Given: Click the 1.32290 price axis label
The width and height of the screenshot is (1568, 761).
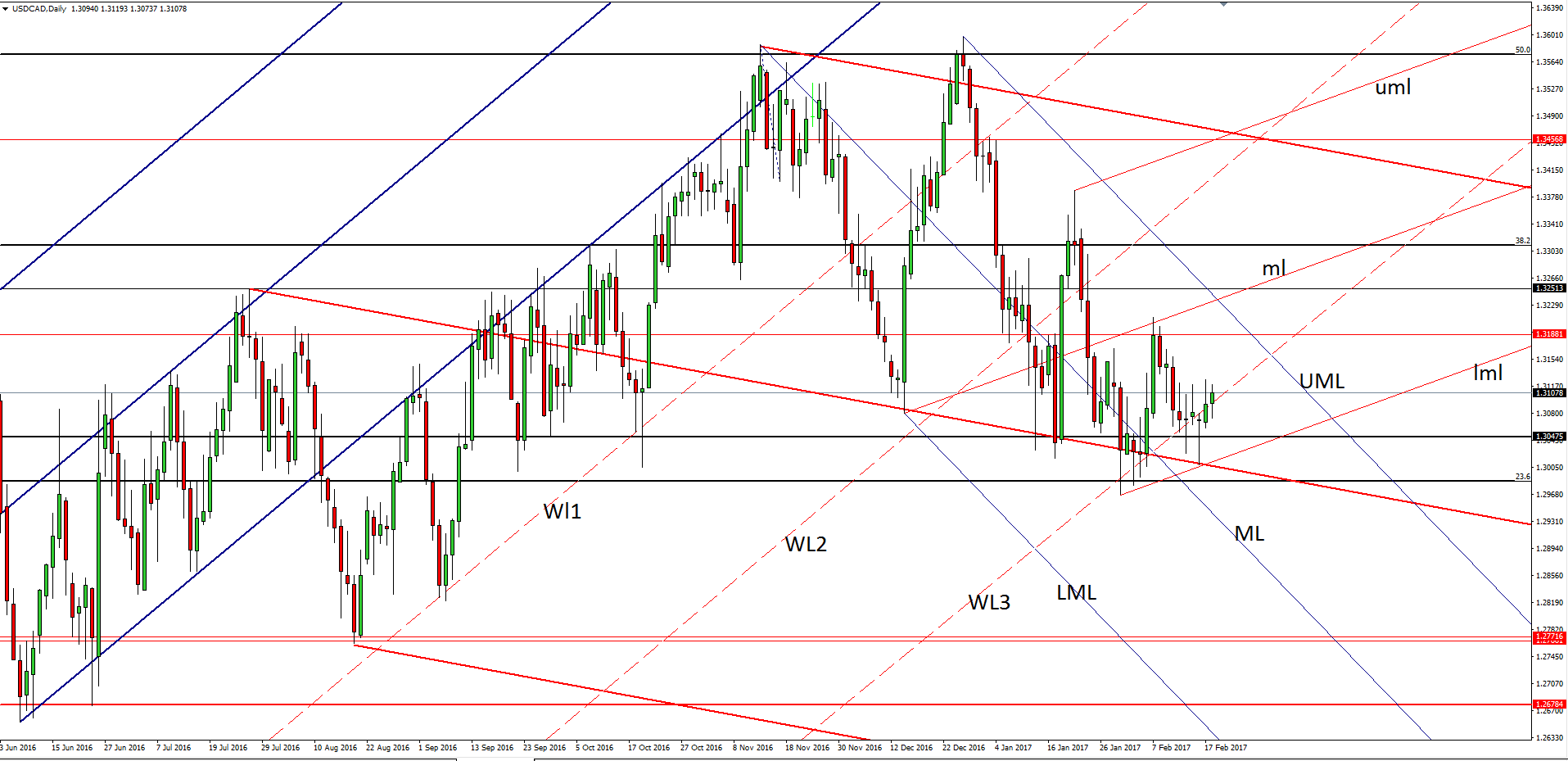Looking at the screenshot, I should click(x=1549, y=306).
